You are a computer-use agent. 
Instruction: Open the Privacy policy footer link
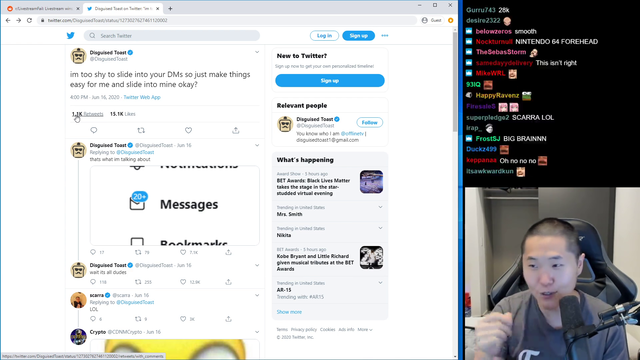point(304,329)
